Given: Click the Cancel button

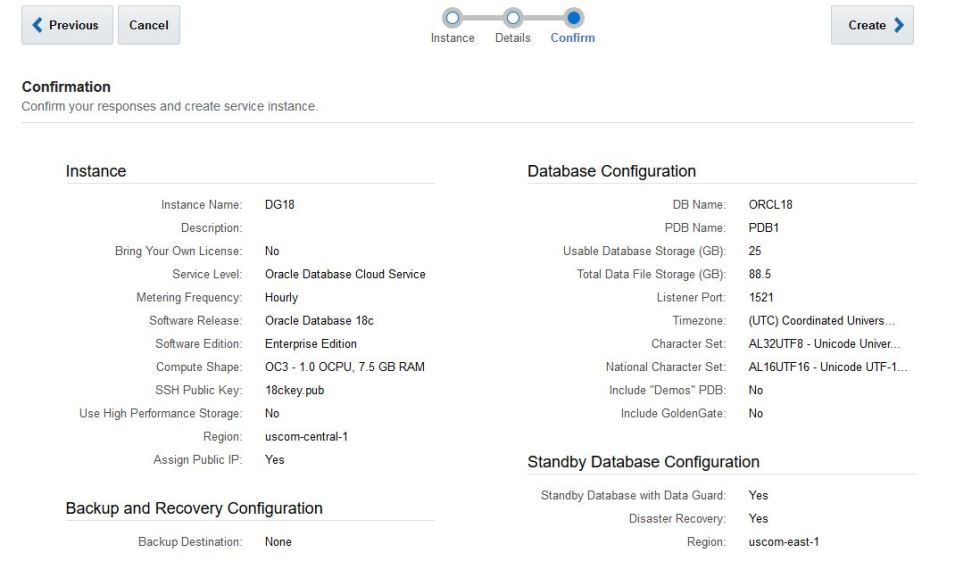Looking at the screenshot, I should (x=149, y=25).
